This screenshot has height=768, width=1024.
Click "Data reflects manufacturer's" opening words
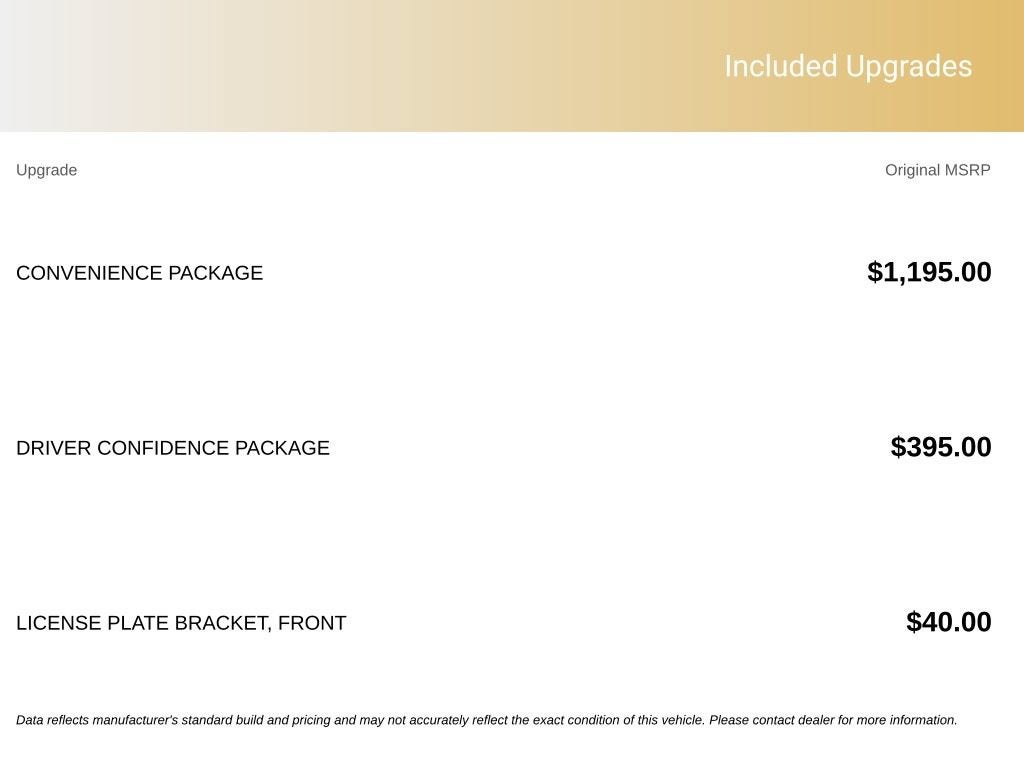(x=97, y=720)
